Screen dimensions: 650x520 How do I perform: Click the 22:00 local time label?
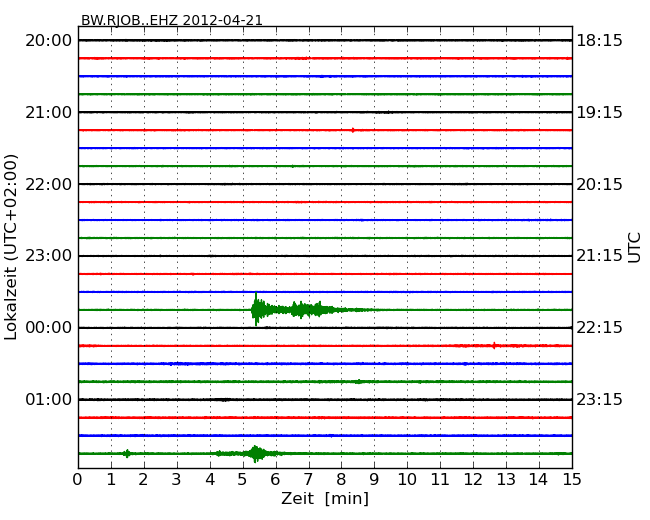[49, 184]
